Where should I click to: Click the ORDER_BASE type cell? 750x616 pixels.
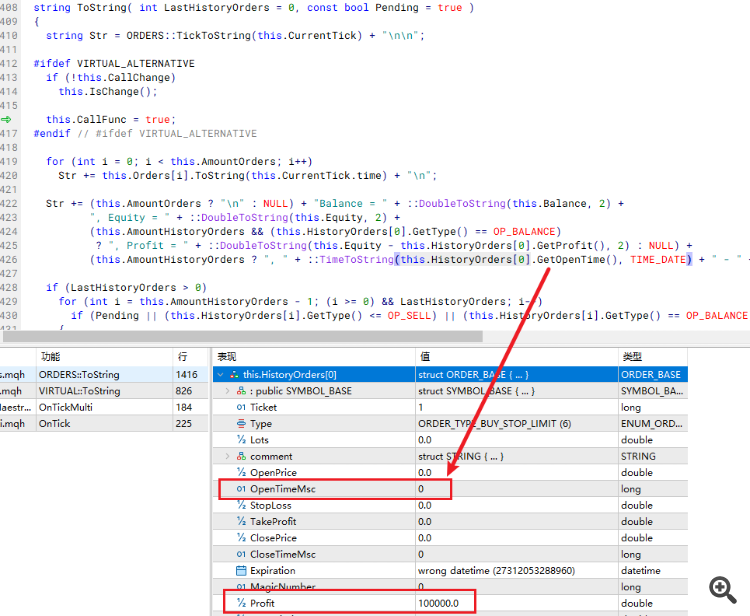click(x=651, y=374)
